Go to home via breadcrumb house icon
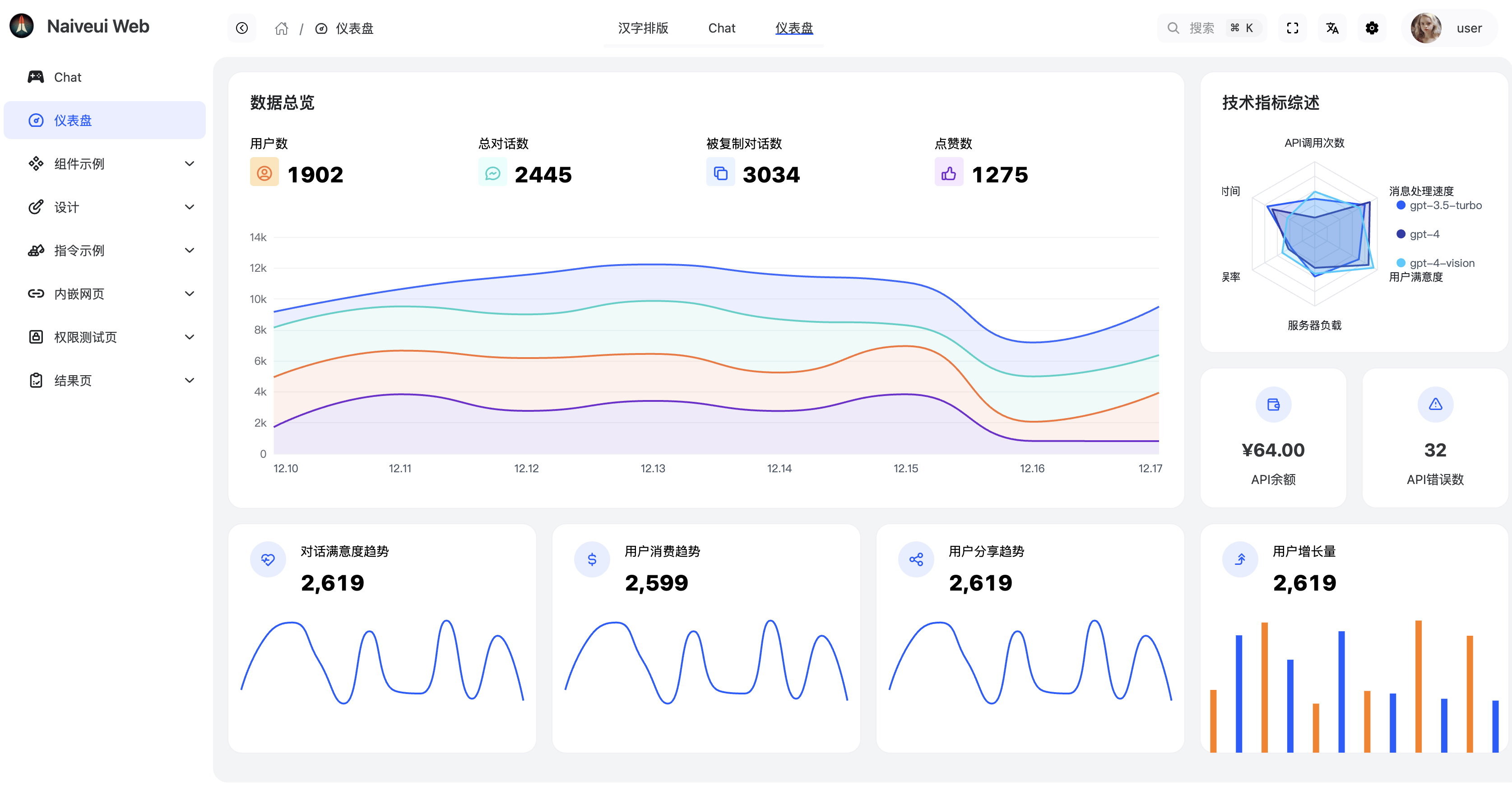Image resolution: width=1512 pixels, height=810 pixels. (x=282, y=28)
